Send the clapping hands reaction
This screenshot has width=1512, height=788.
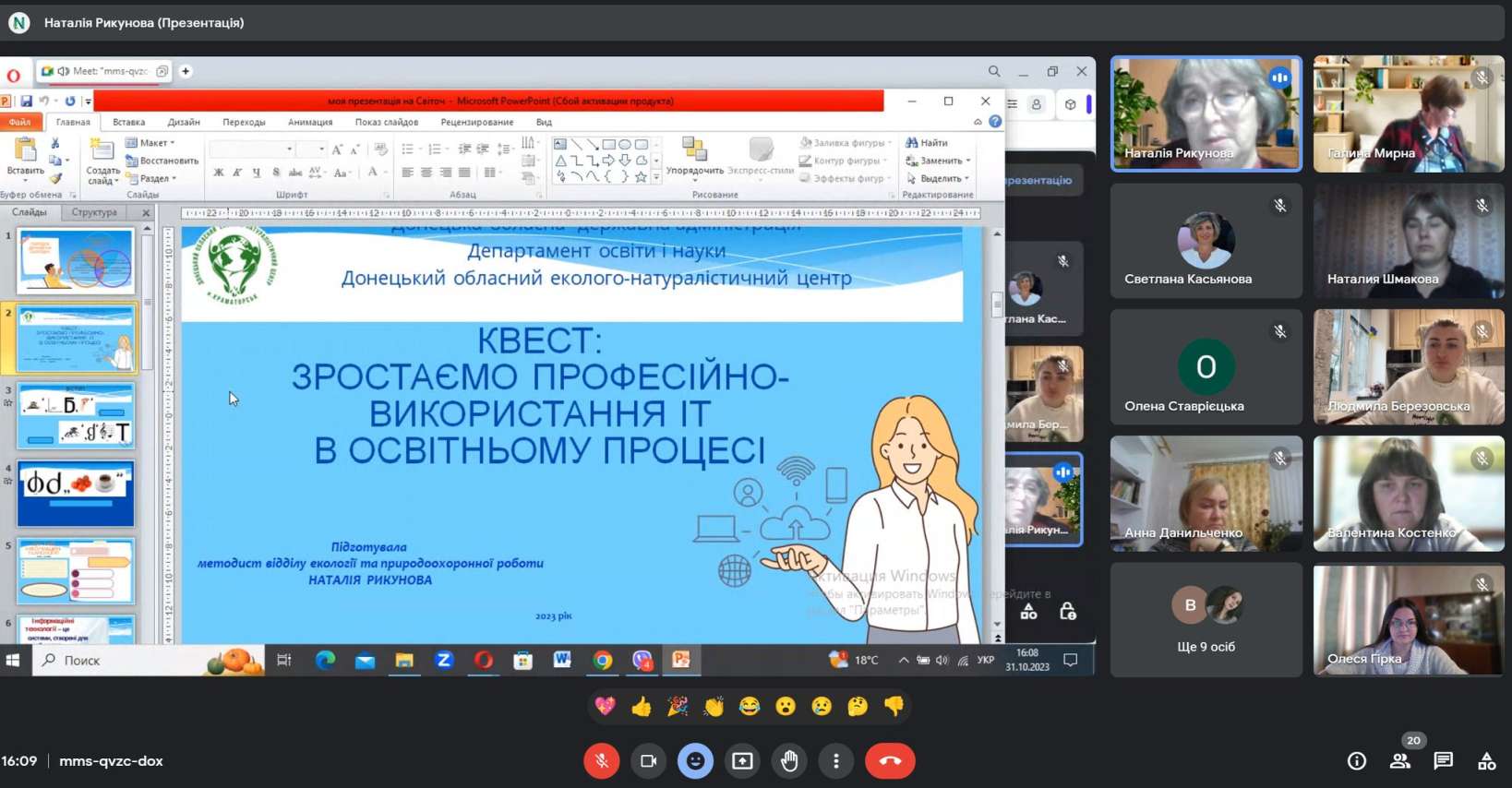714,707
